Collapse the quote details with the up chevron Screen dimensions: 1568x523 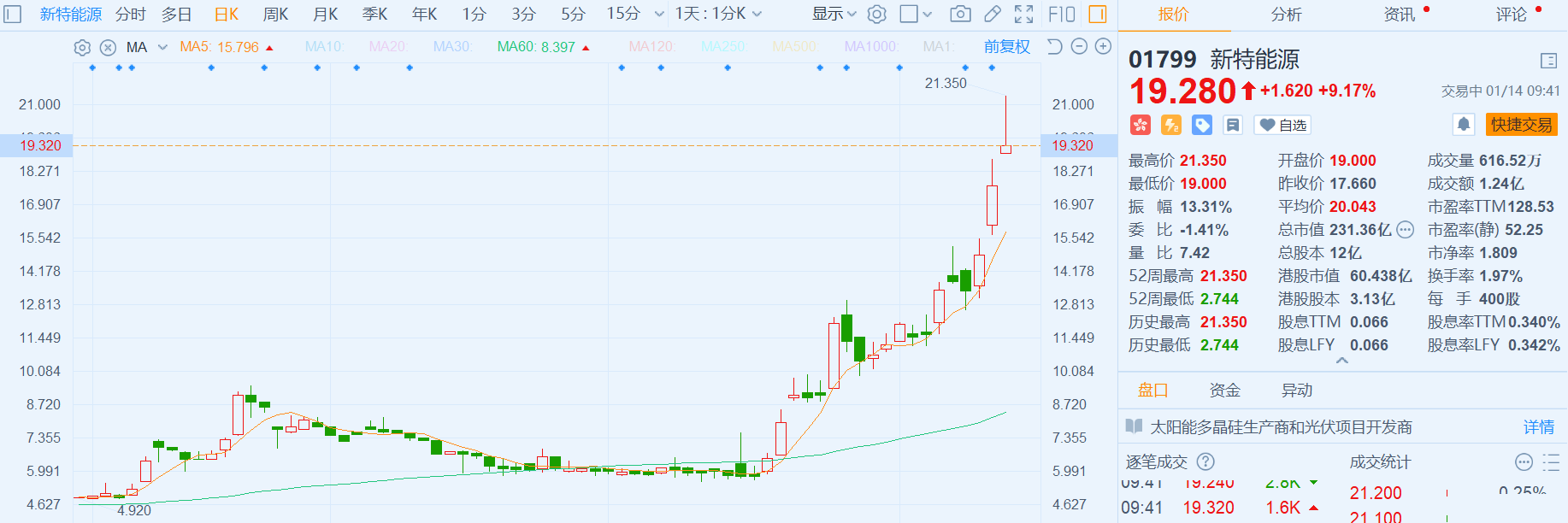pyautogui.click(x=1342, y=361)
